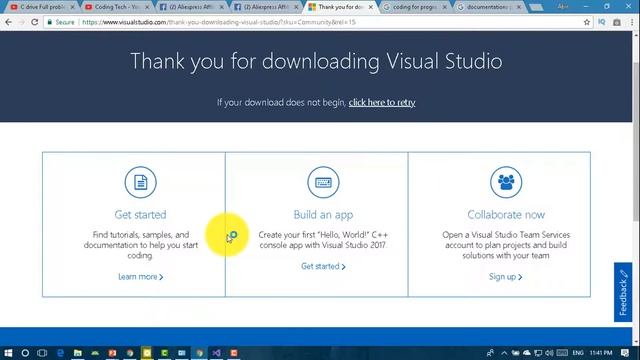Open the Feedback side button

coord(623,292)
